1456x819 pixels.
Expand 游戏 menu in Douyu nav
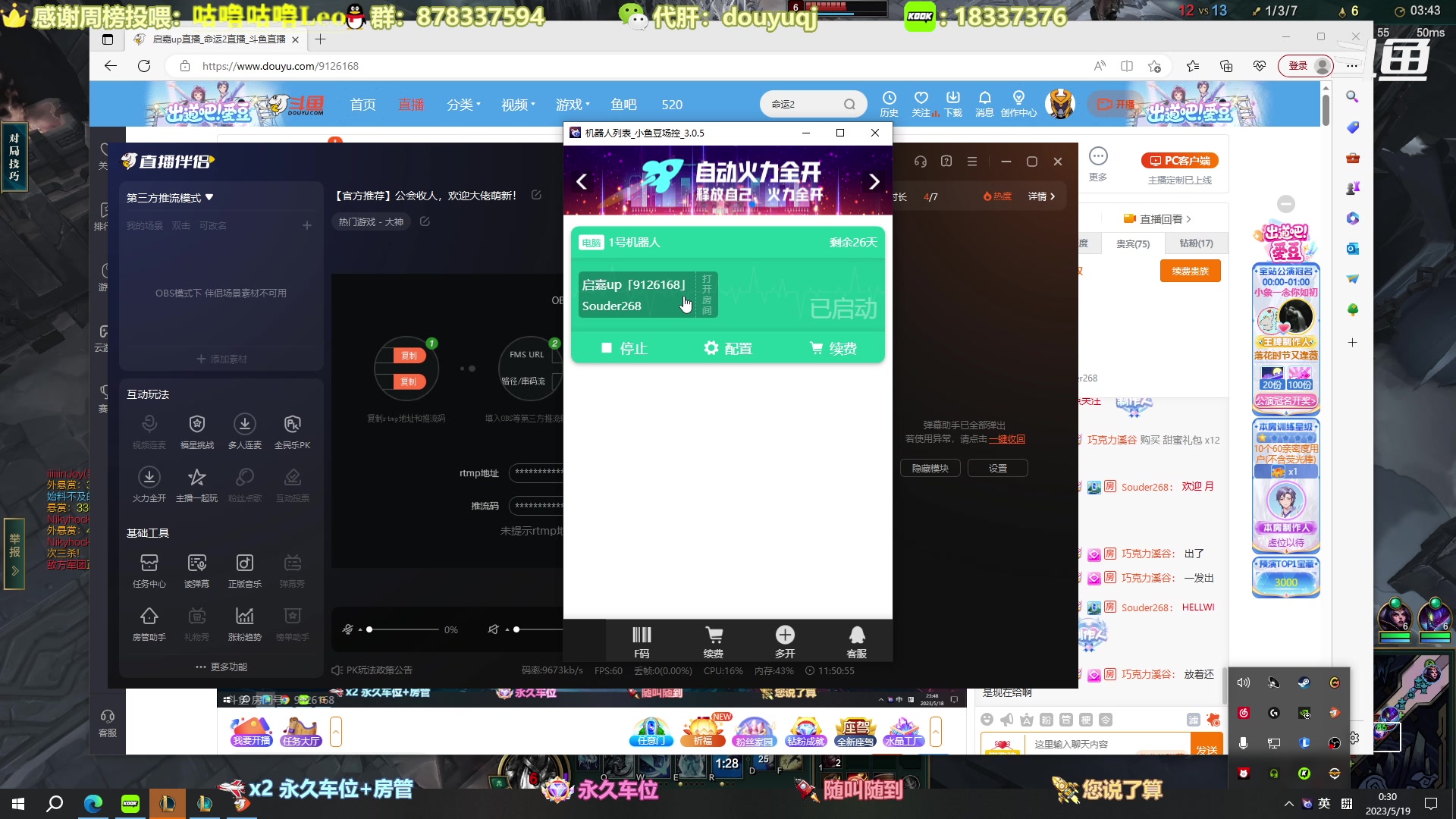(x=573, y=105)
